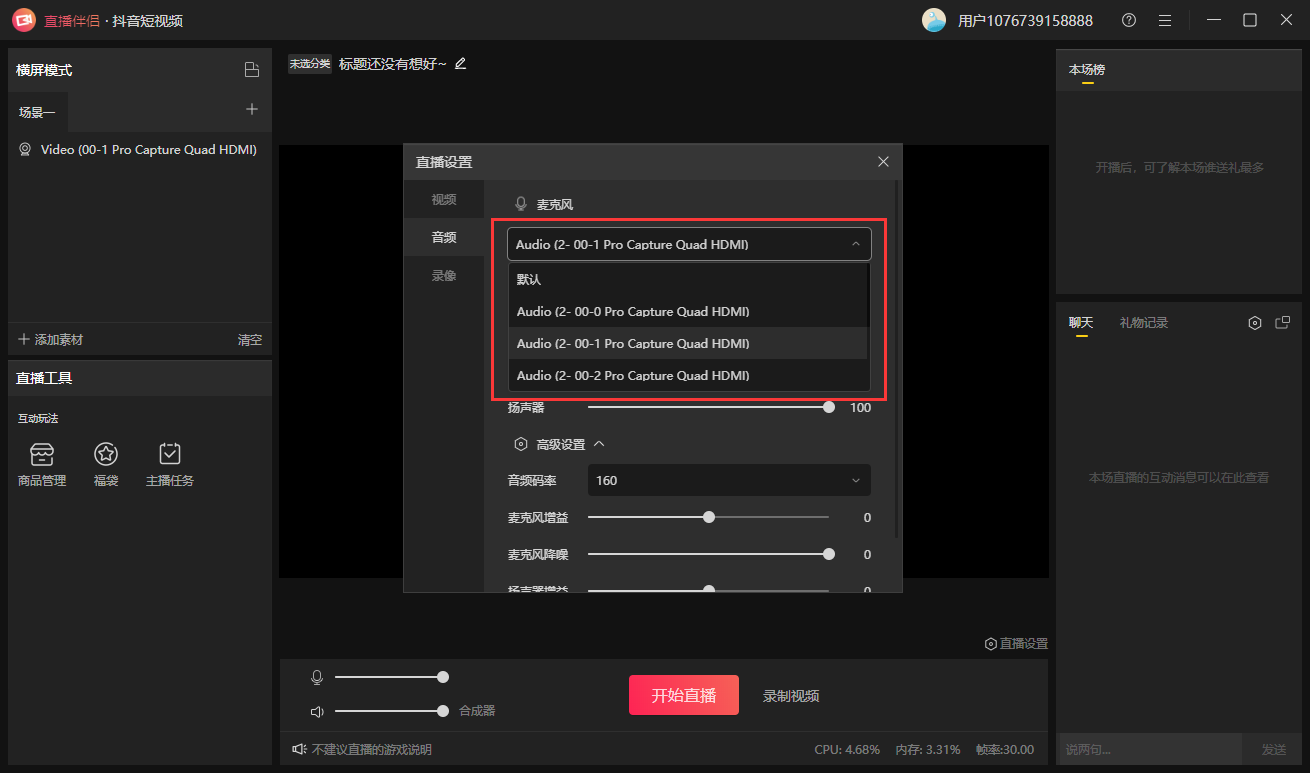Mute microphone icon in bottom bar
This screenshot has height=773, width=1310.
click(317, 678)
